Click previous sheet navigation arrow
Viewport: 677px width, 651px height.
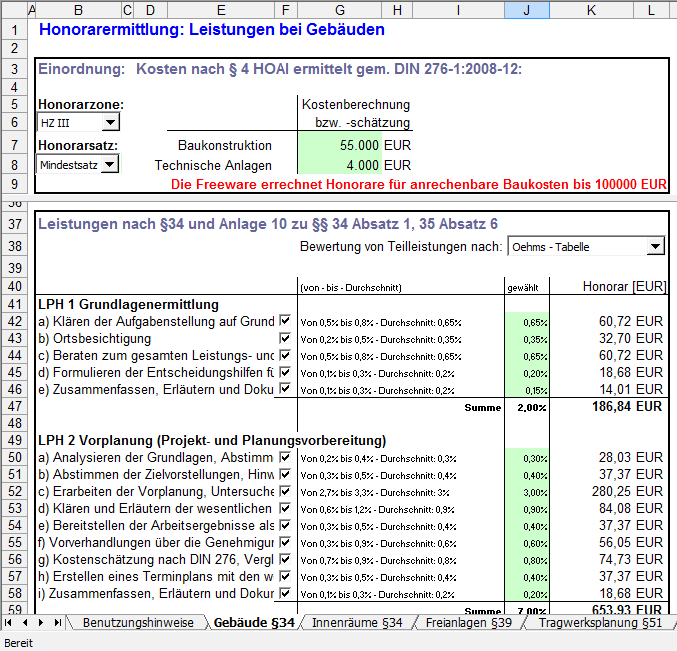click(x=25, y=622)
